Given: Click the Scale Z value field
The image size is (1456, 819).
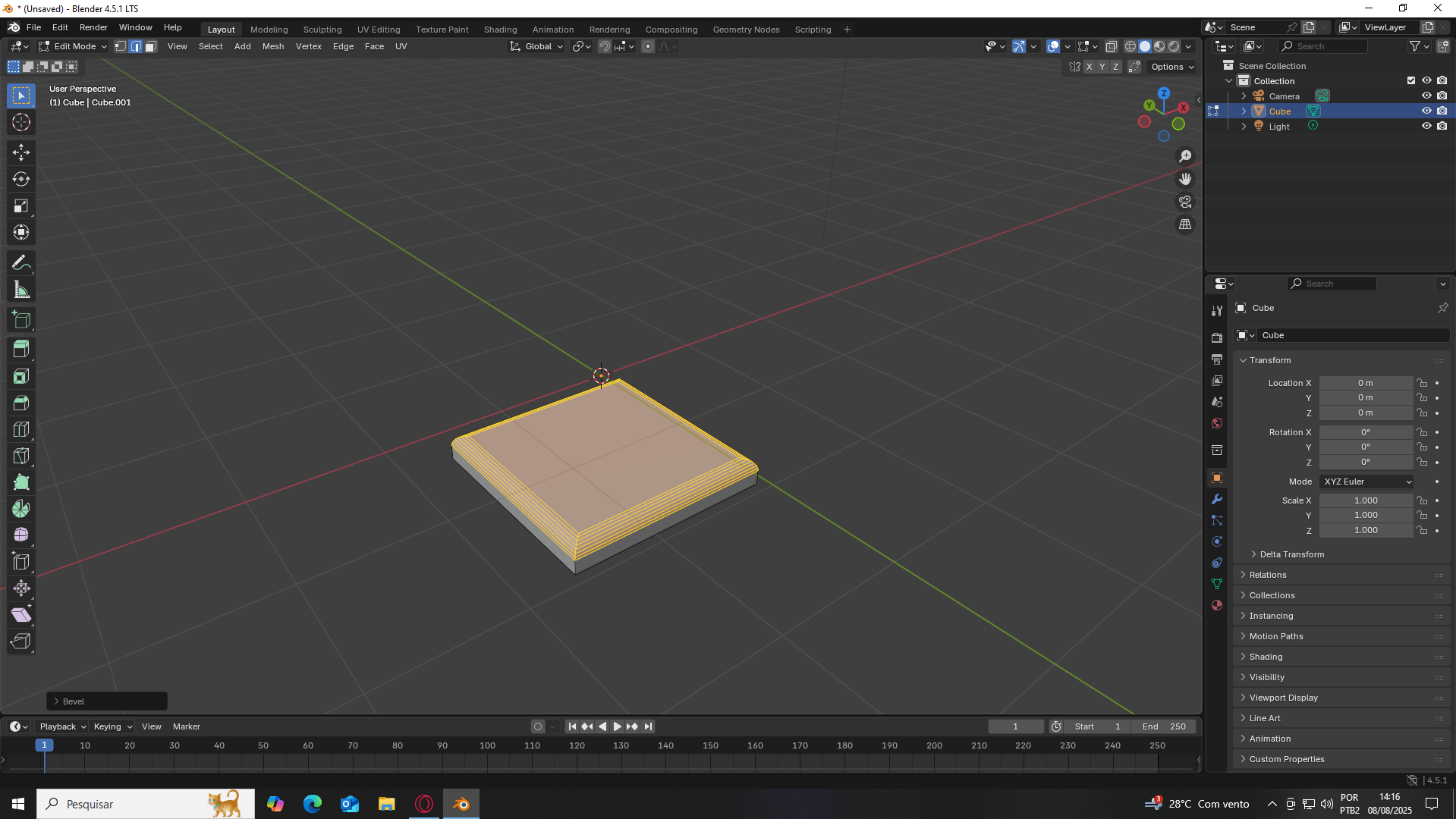Looking at the screenshot, I should tap(1366, 530).
